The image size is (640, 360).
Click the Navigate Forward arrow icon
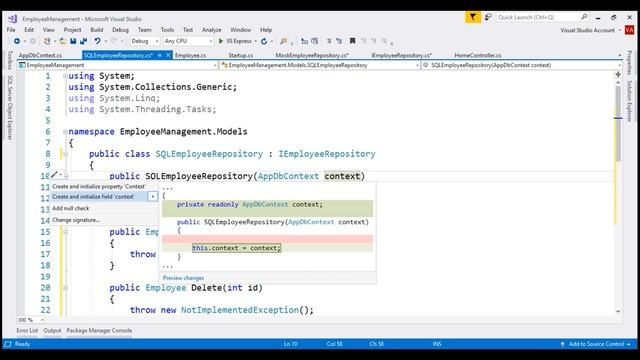coord(33,41)
